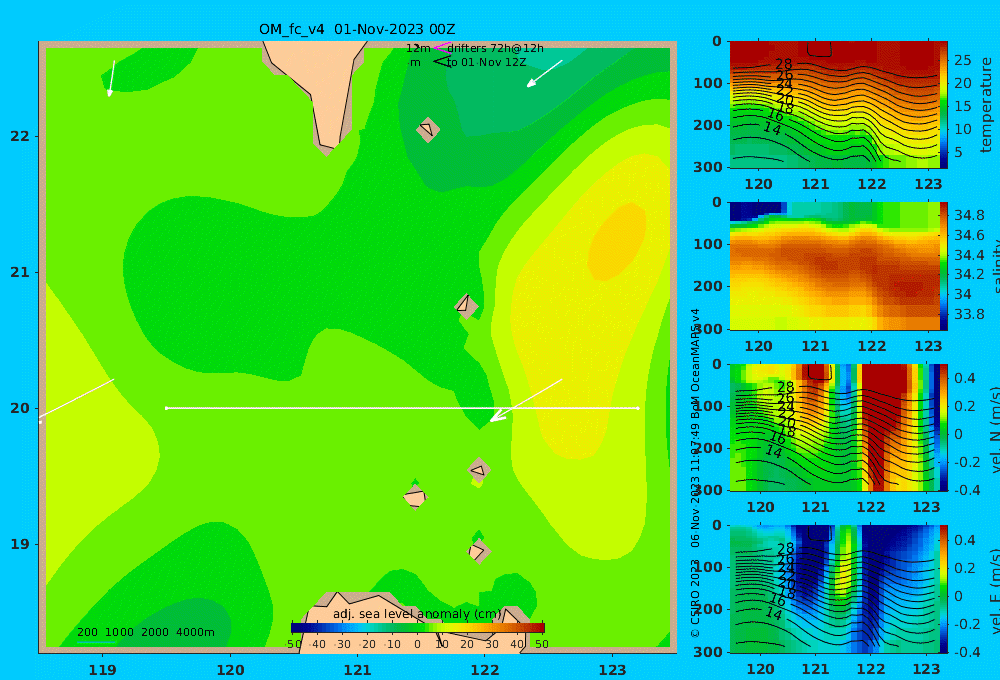Click the map longitude tick label 123
The width and height of the screenshot is (1000, 680).
612,670
